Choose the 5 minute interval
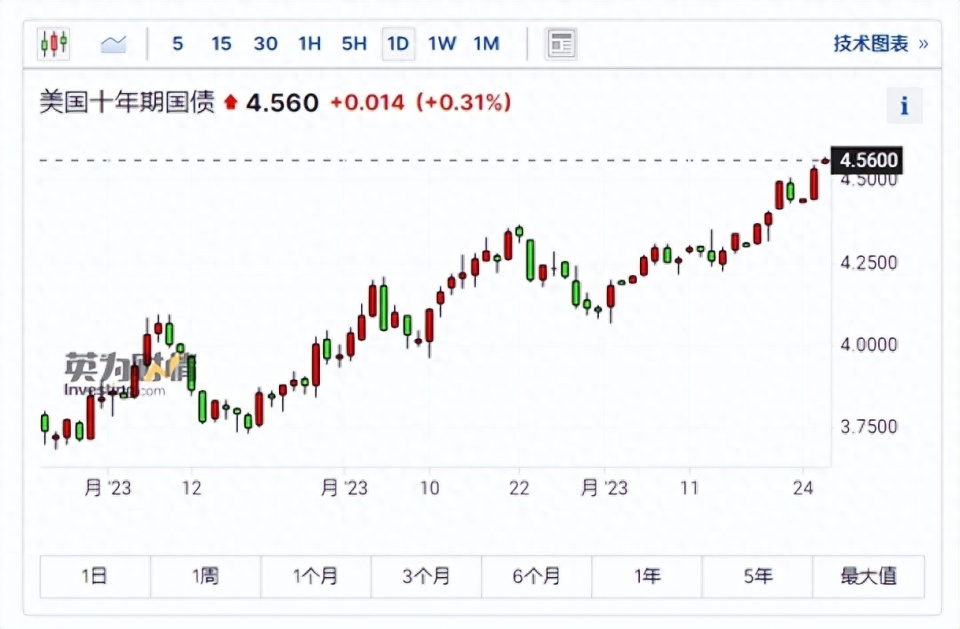The height and width of the screenshot is (629, 960). [x=178, y=44]
